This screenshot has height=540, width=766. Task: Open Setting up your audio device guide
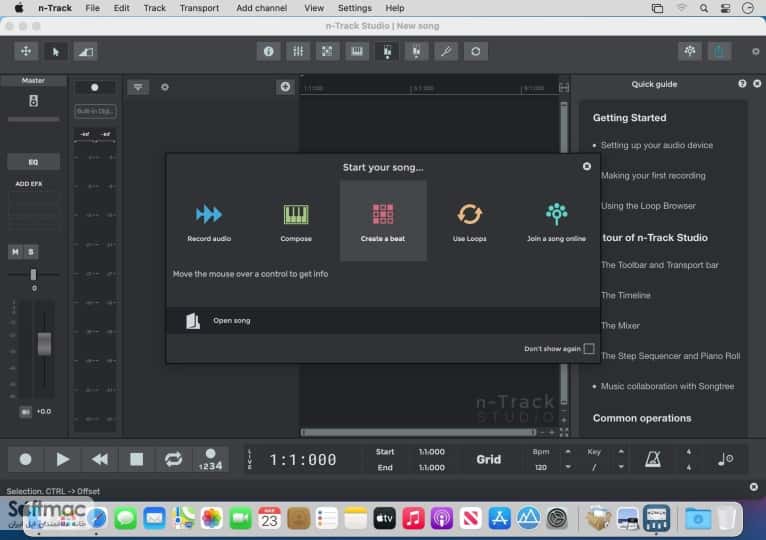pos(657,145)
